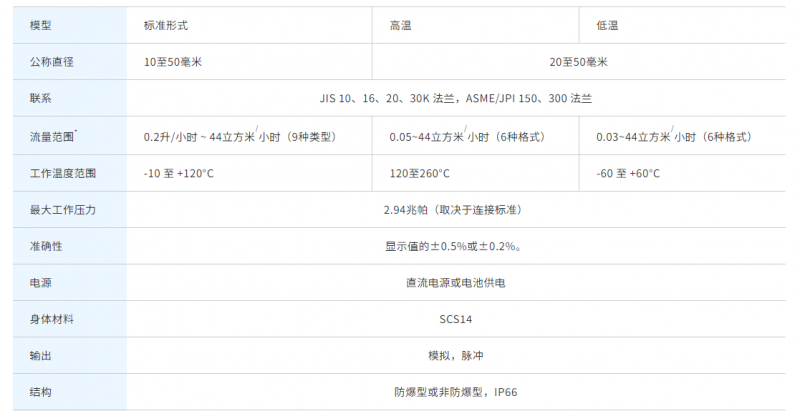Select the 标准形式 column header
800x411 pixels.
pos(167,24)
